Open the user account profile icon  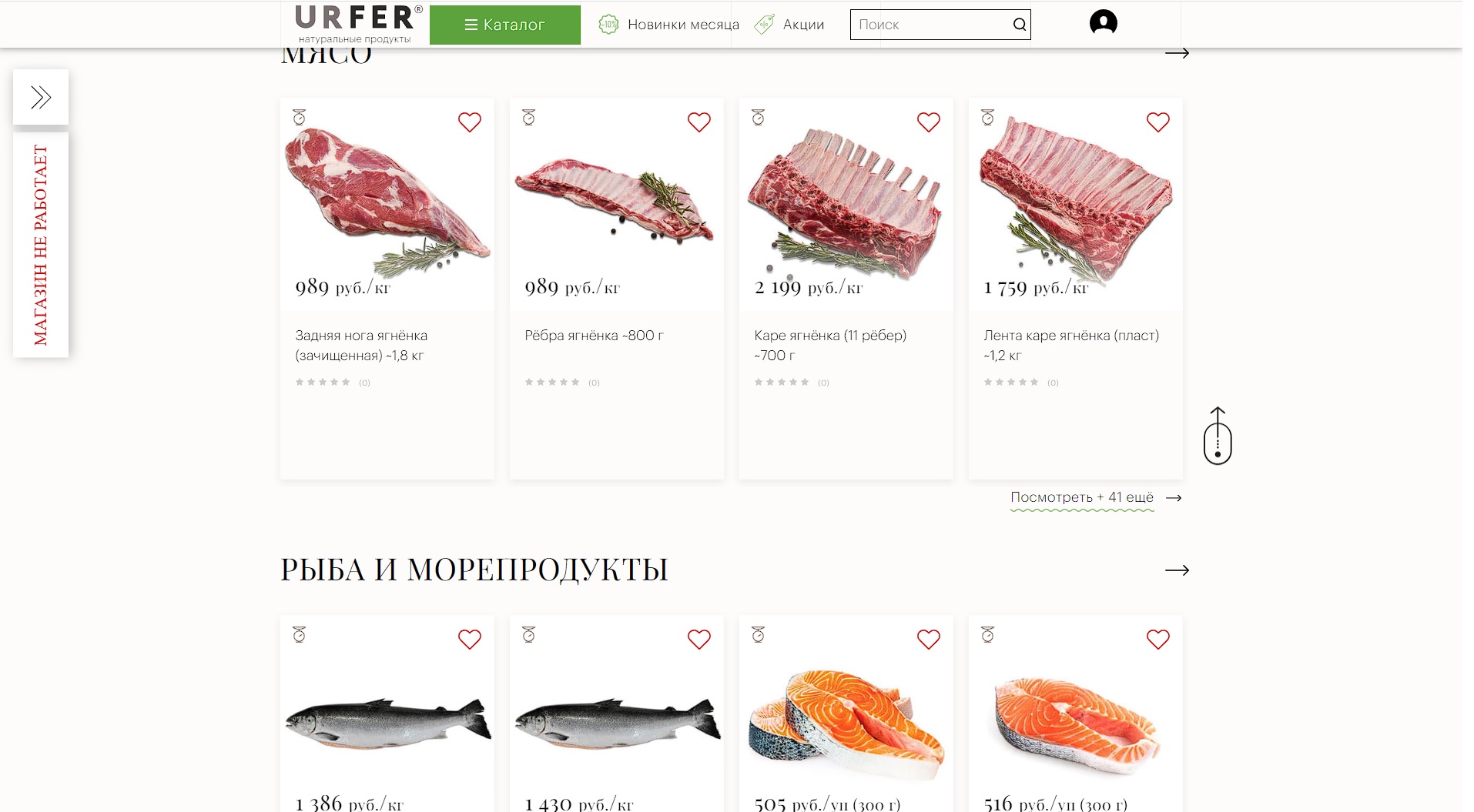coord(1103,22)
